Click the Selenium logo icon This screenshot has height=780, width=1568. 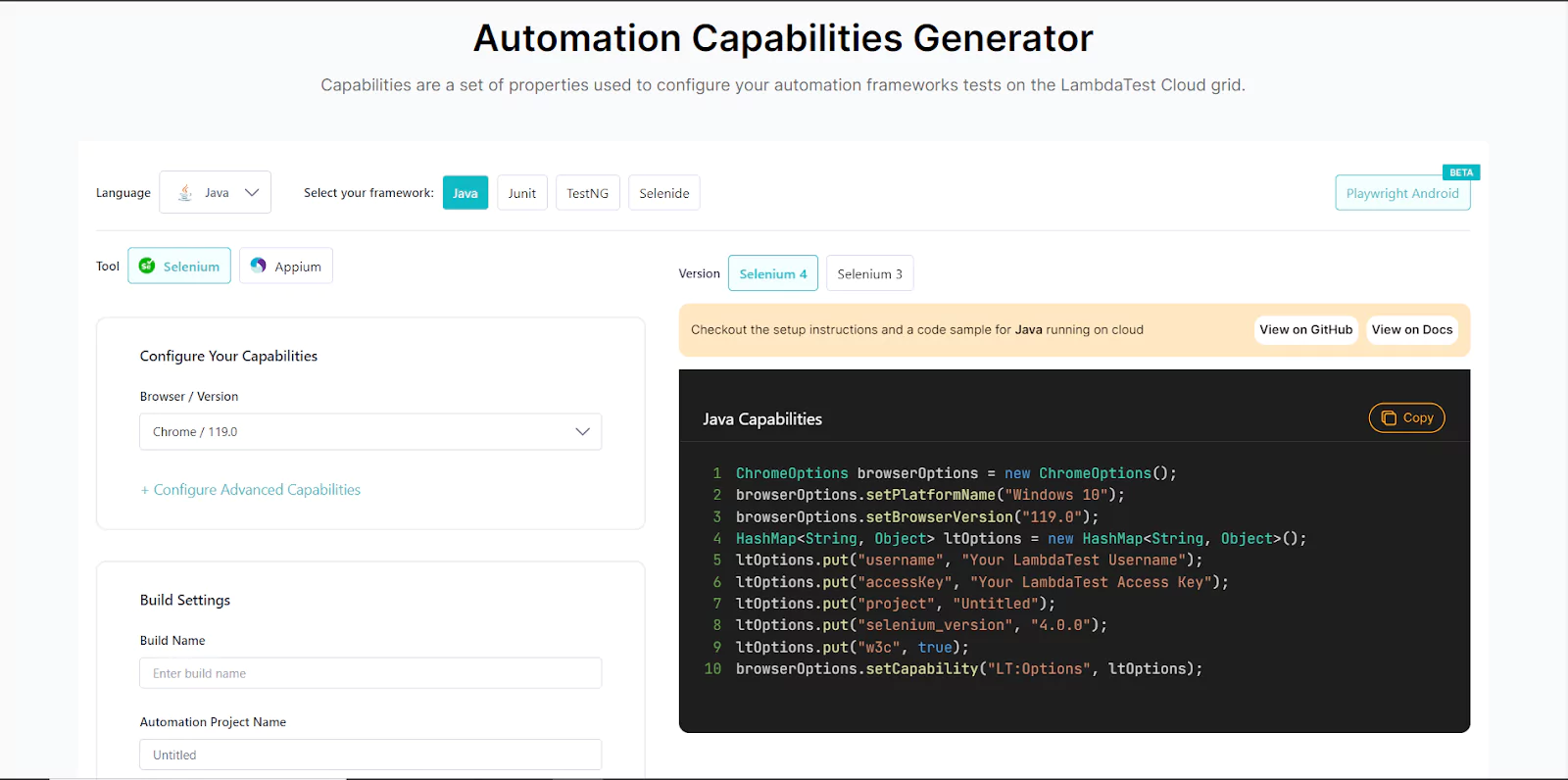tap(147, 266)
